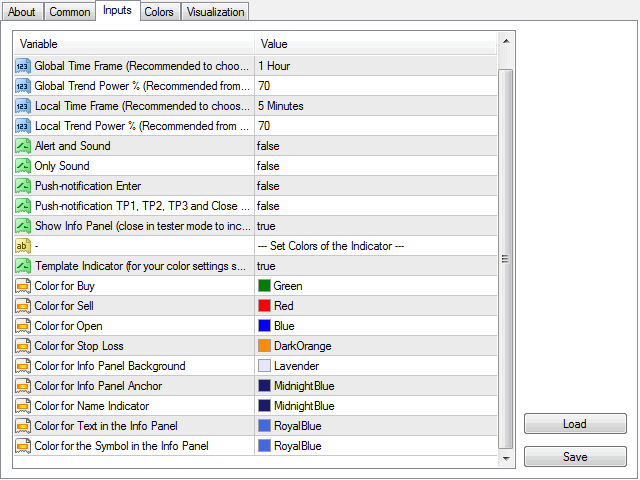640x480 pixels.
Task: Open the '1 Hour' Global Time Frame value
Action: tap(274, 66)
